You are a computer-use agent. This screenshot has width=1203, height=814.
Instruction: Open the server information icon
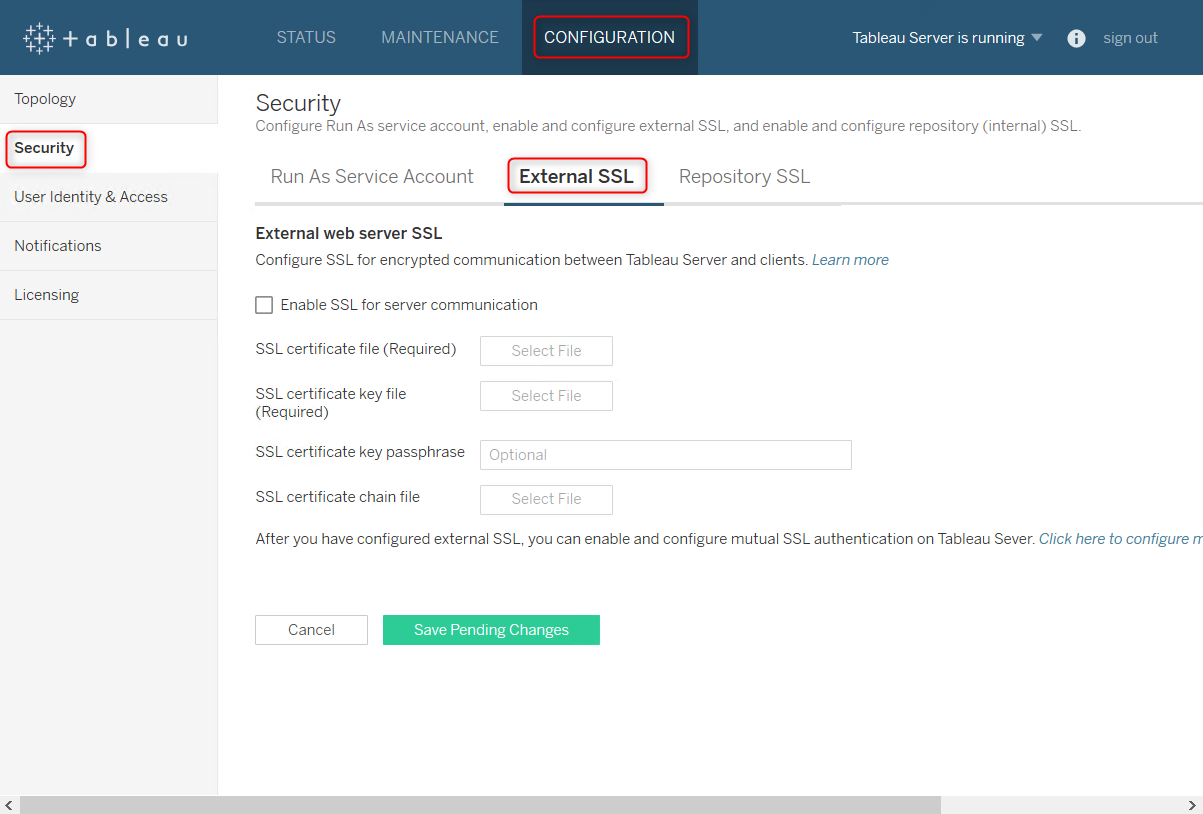[1075, 38]
